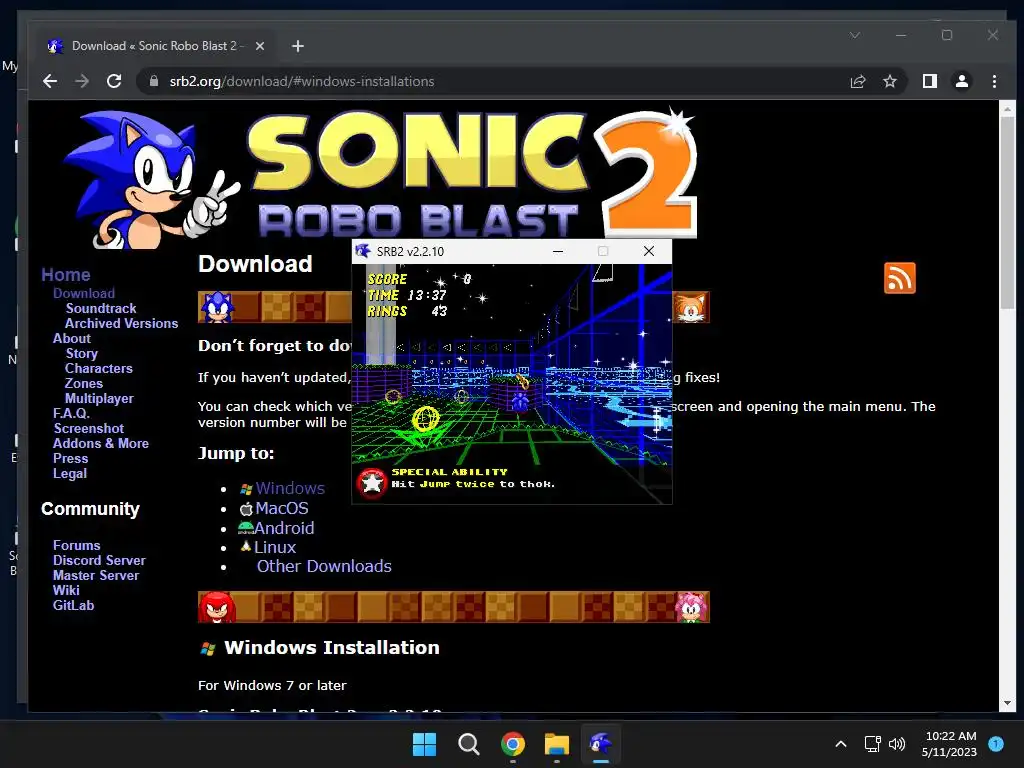The height and width of the screenshot is (768, 1024).
Task: Switch to Chrome from the taskbar
Action: point(513,744)
